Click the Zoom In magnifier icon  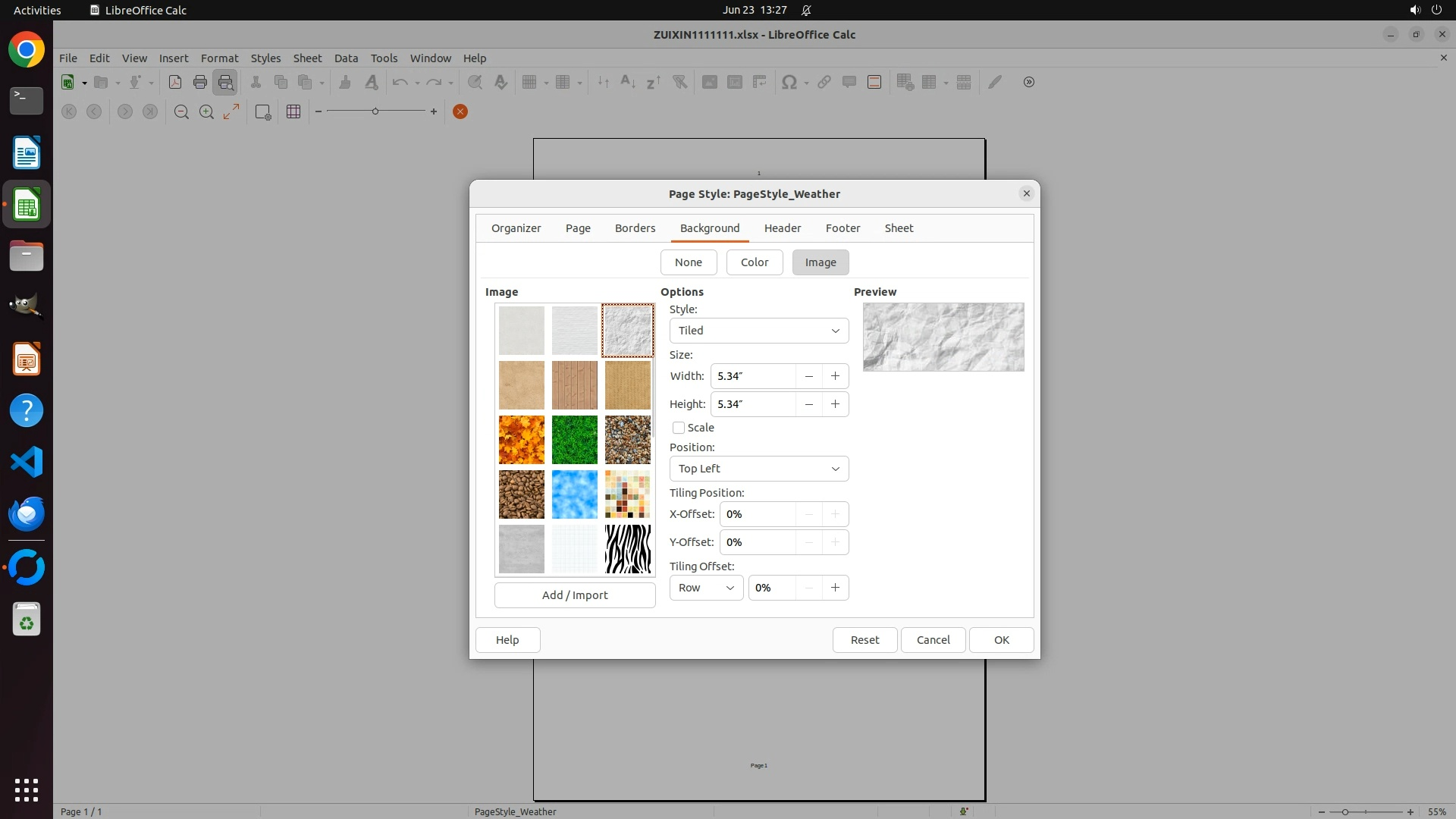pos(206,112)
